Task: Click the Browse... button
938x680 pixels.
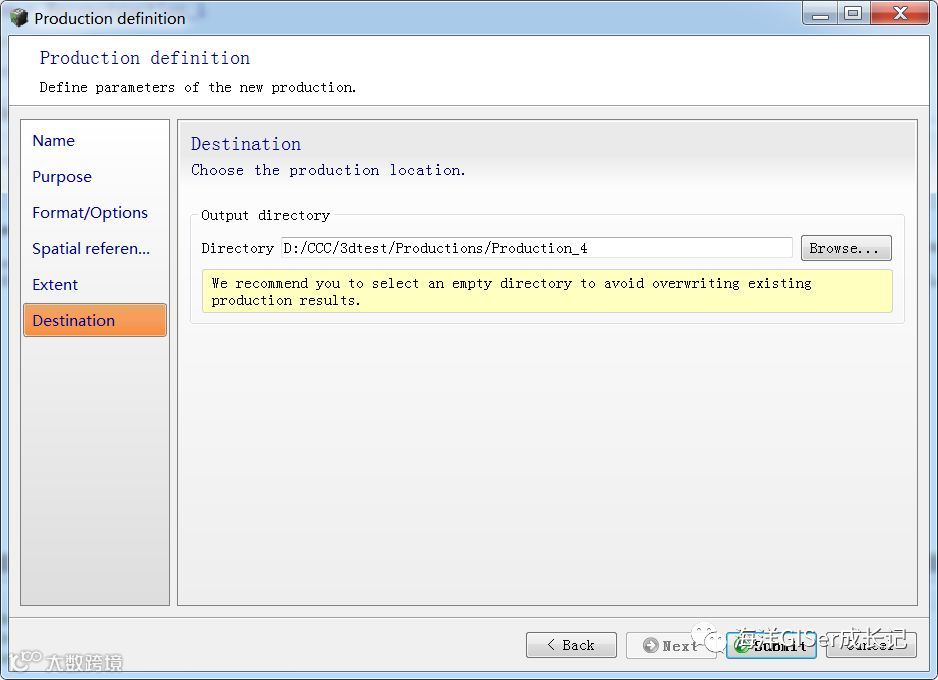Action: click(x=846, y=248)
